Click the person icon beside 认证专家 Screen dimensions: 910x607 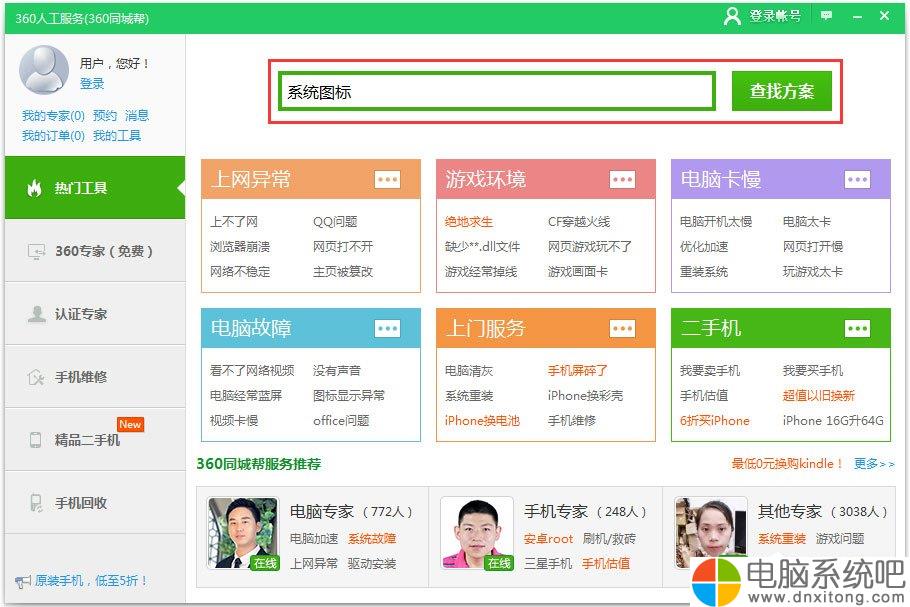click(x=36, y=314)
